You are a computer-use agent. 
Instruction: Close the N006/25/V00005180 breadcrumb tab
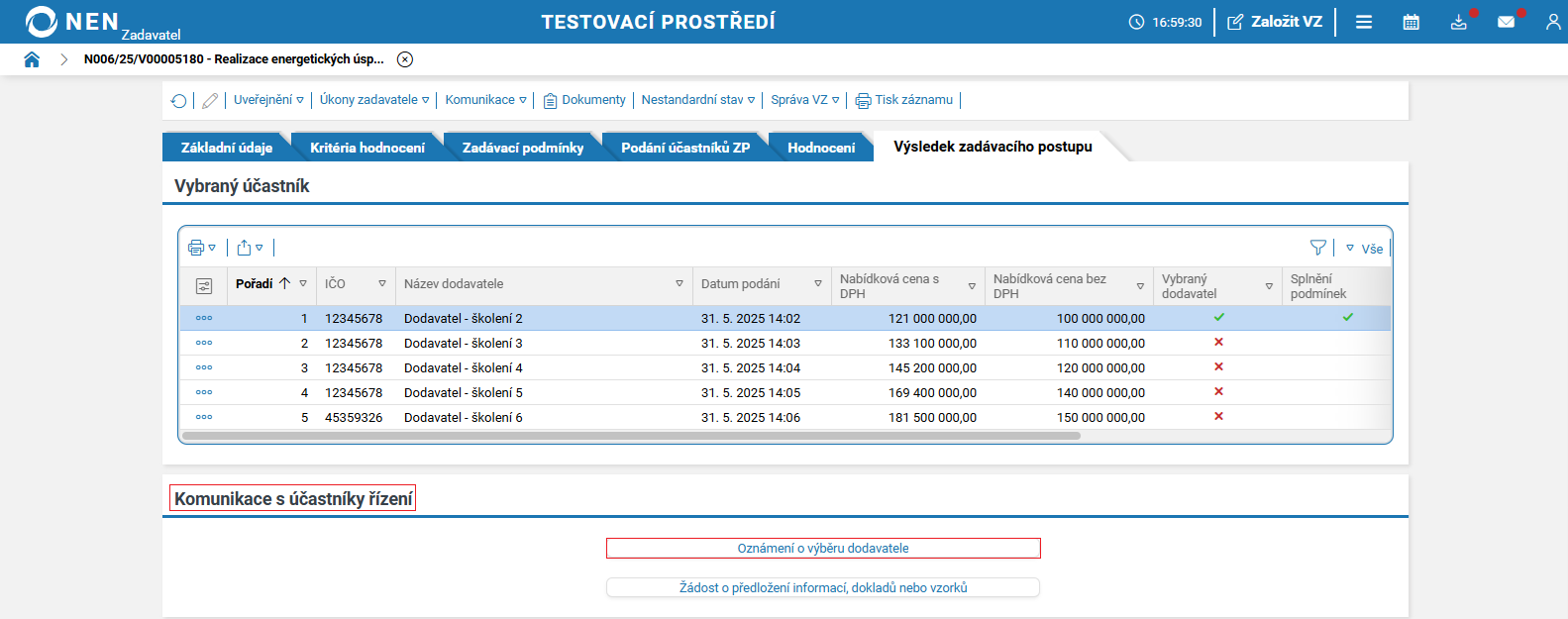click(x=405, y=59)
